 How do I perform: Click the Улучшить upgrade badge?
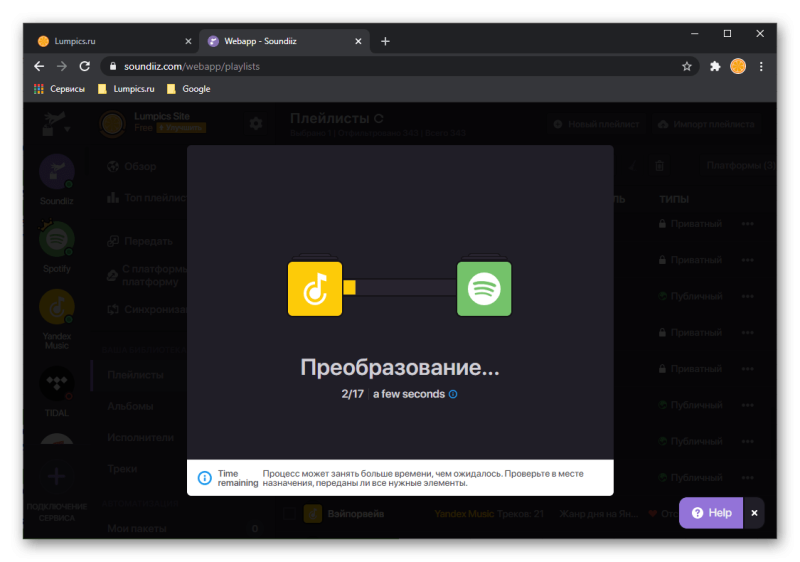pyautogui.click(x=181, y=128)
